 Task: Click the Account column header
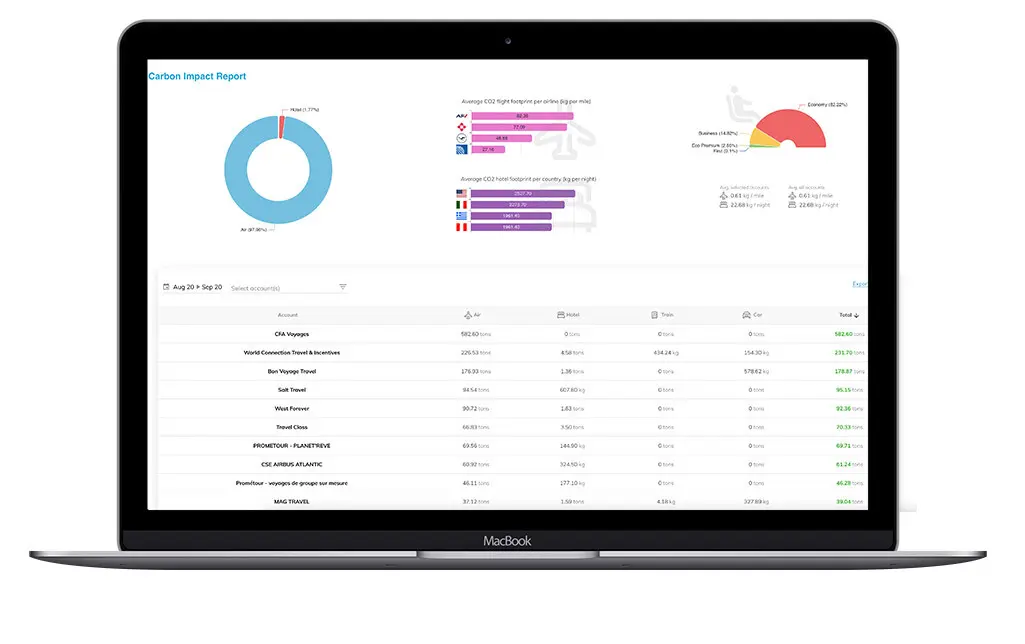tap(288, 315)
